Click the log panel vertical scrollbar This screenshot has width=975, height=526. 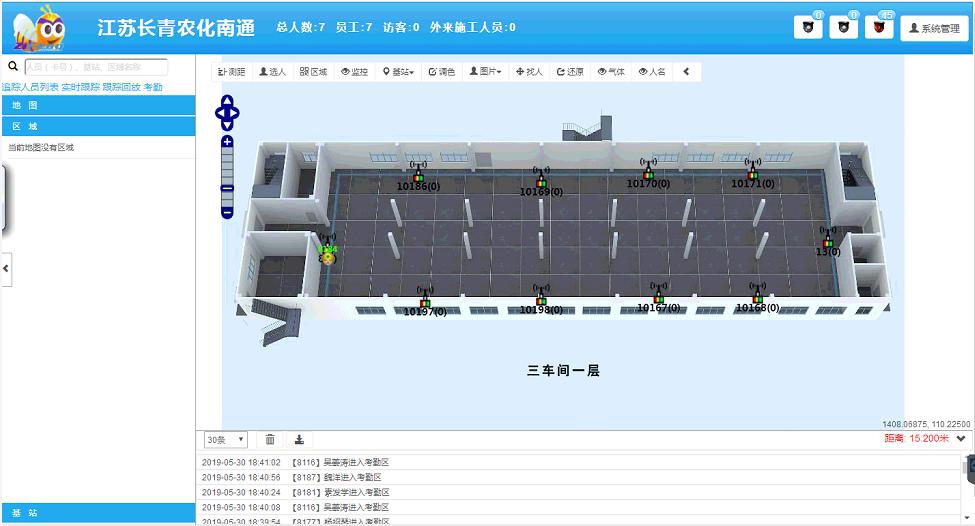point(965,488)
